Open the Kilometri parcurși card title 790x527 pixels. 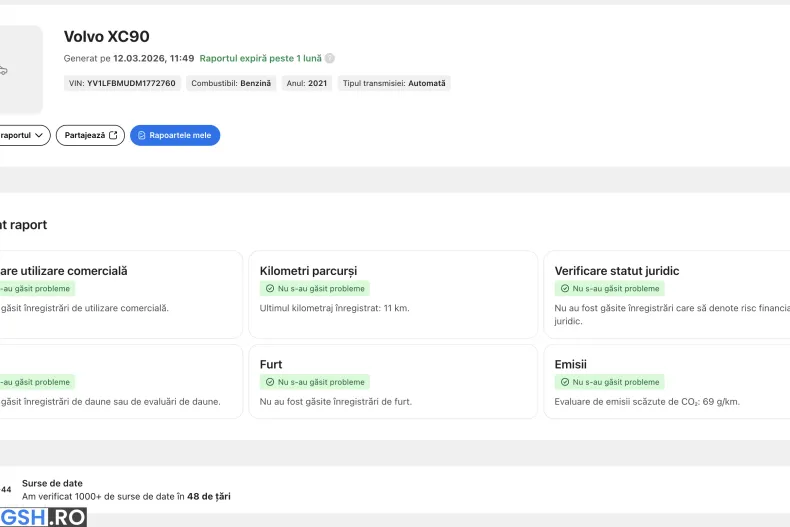pyautogui.click(x=308, y=271)
